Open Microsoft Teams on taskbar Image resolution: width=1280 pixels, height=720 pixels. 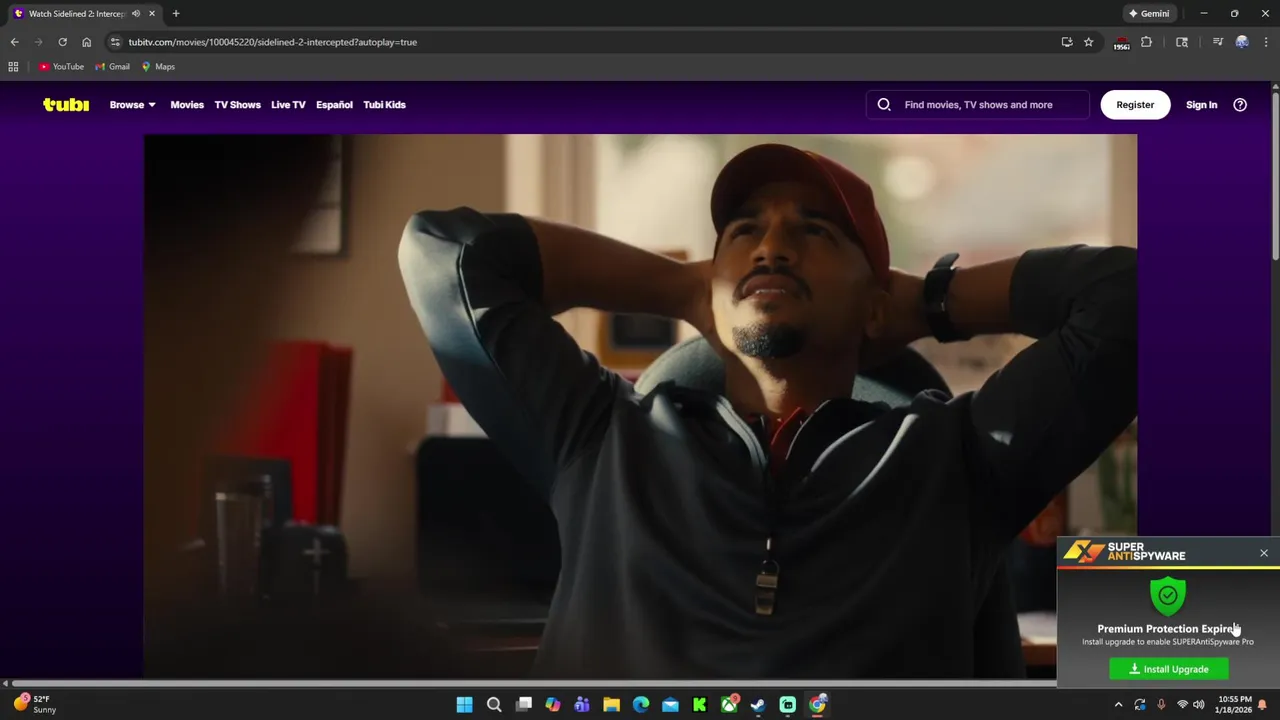pos(582,705)
